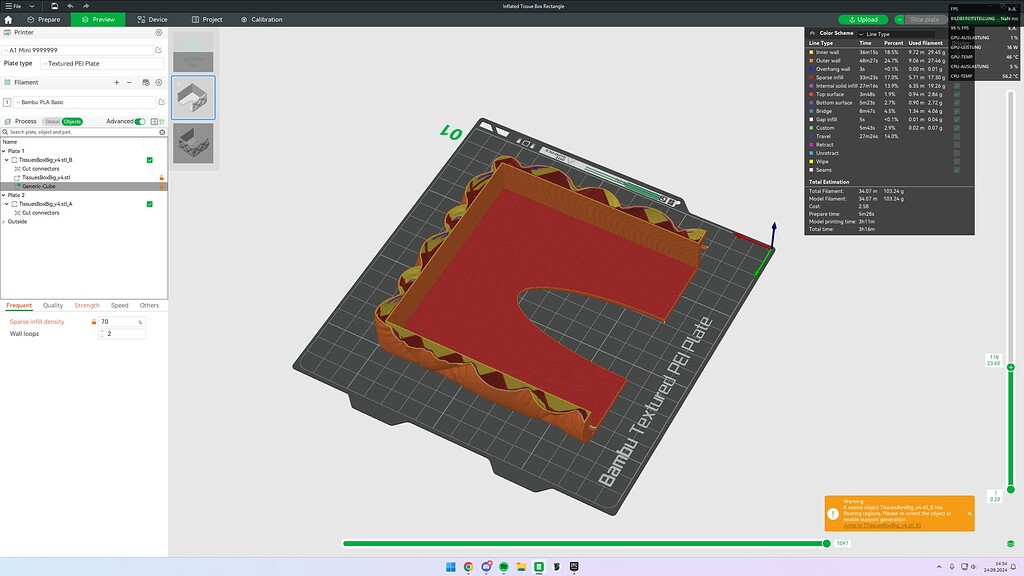Viewport: 1024px width, 576px height.
Task: Select the Plate 2 thumbnail
Action: tap(193, 144)
